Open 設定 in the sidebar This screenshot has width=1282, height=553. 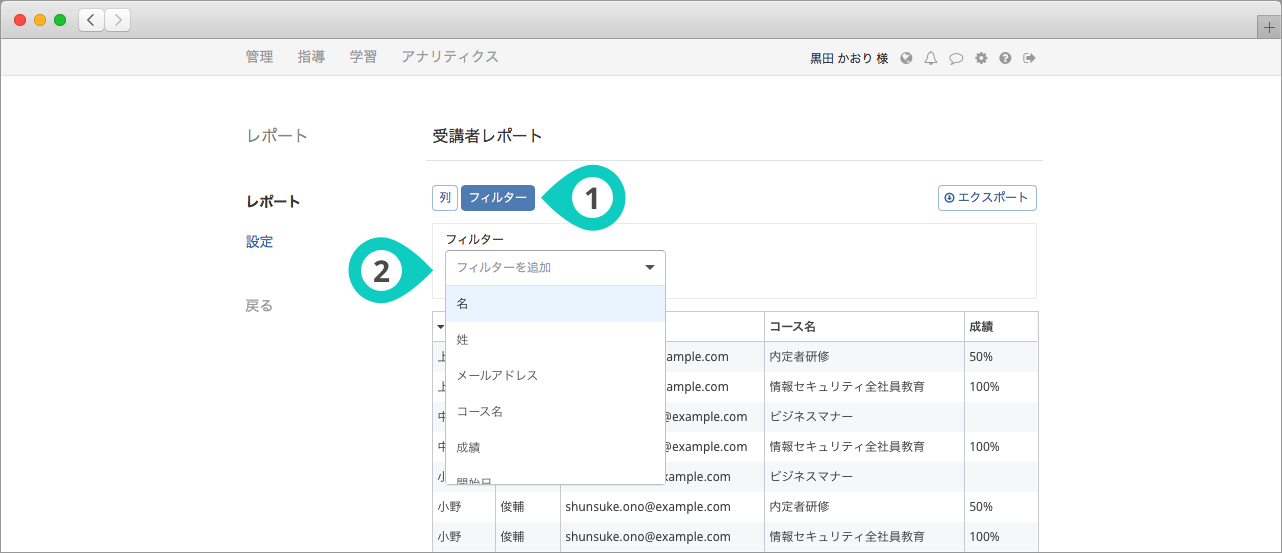point(259,242)
